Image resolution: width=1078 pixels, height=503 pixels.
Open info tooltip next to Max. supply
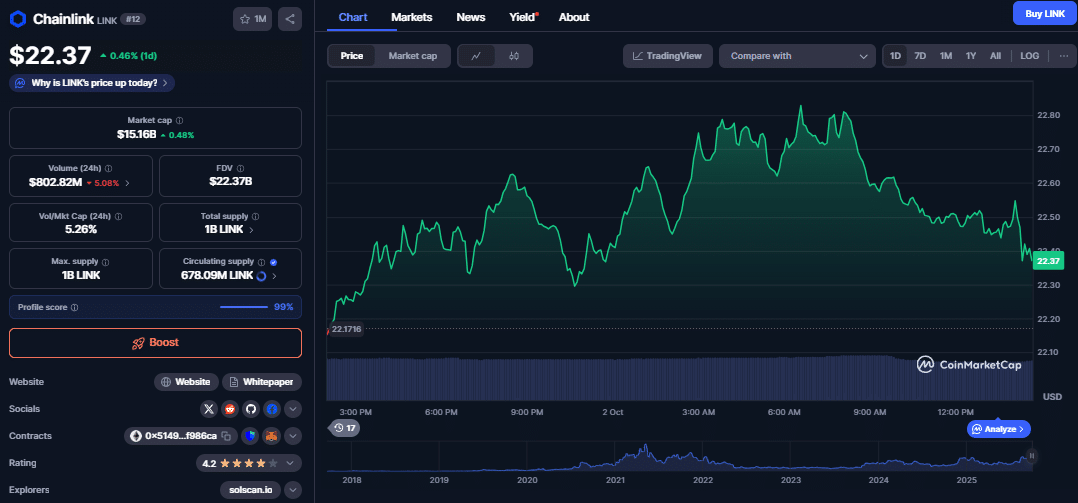(x=105, y=262)
